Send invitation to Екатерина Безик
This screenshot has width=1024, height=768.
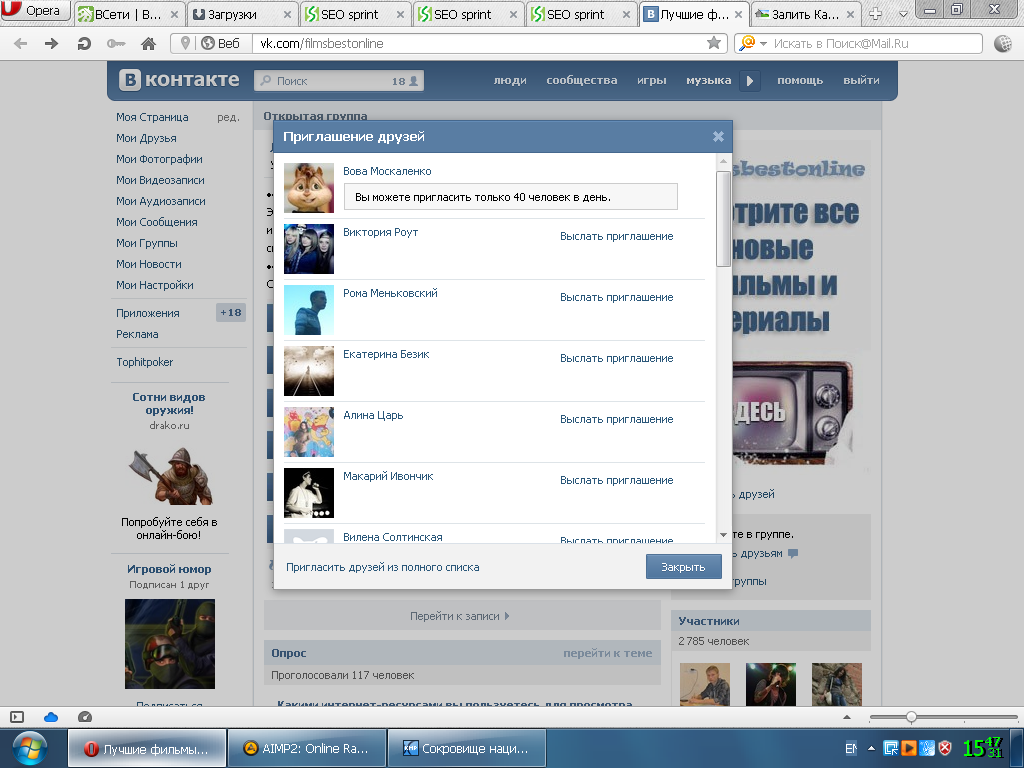point(616,359)
